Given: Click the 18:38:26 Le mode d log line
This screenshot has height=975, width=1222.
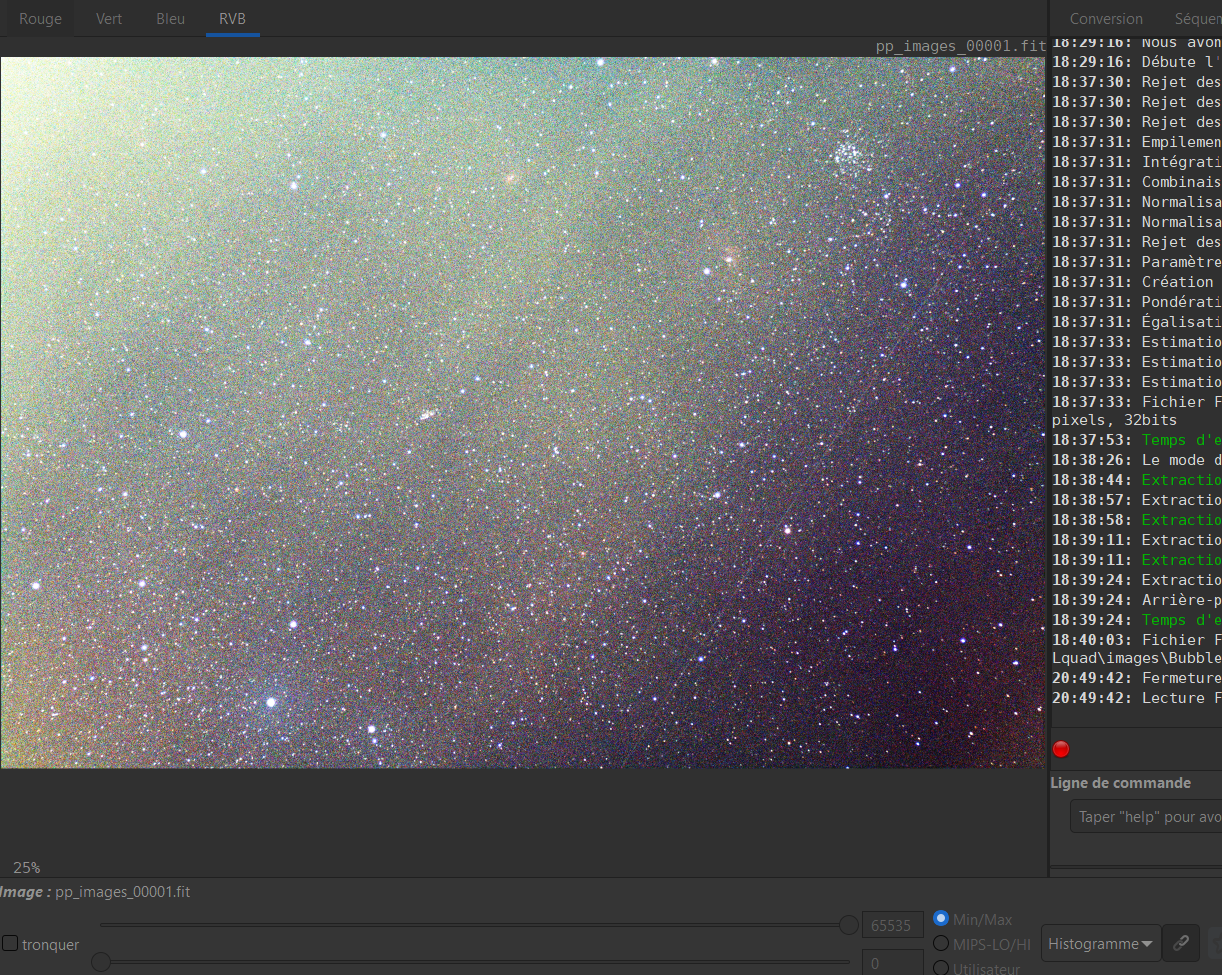Looking at the screenshot, I should pos(1137,460).
